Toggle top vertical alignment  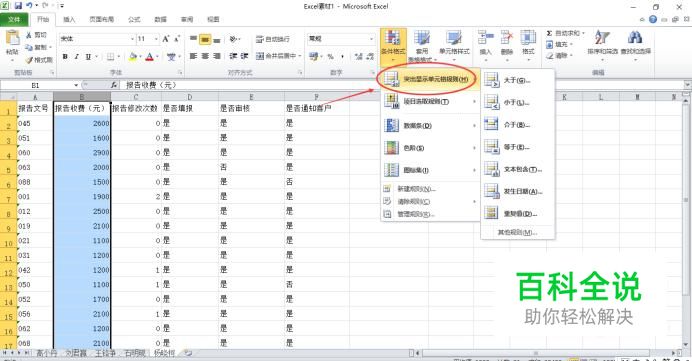click(194, 39)
